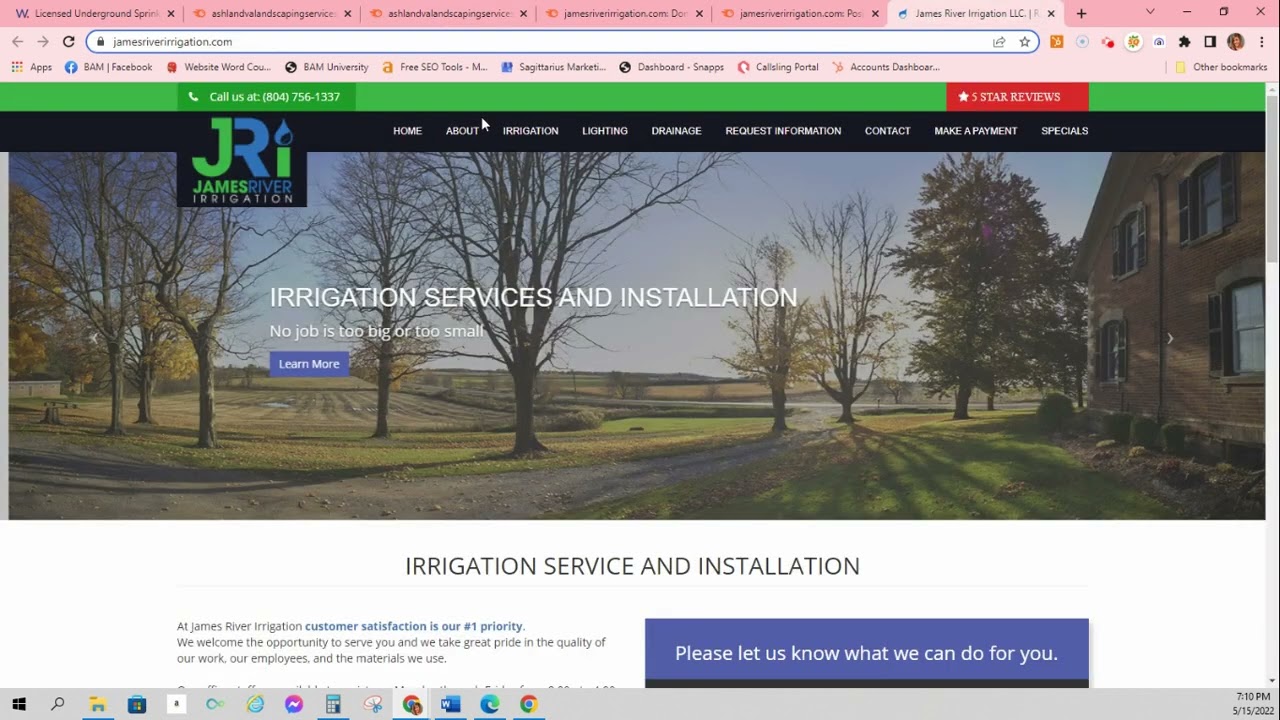Viewport: 1280px width, 720px height.
Task: Click the site security icon before the URL
Action: [101, 41]
